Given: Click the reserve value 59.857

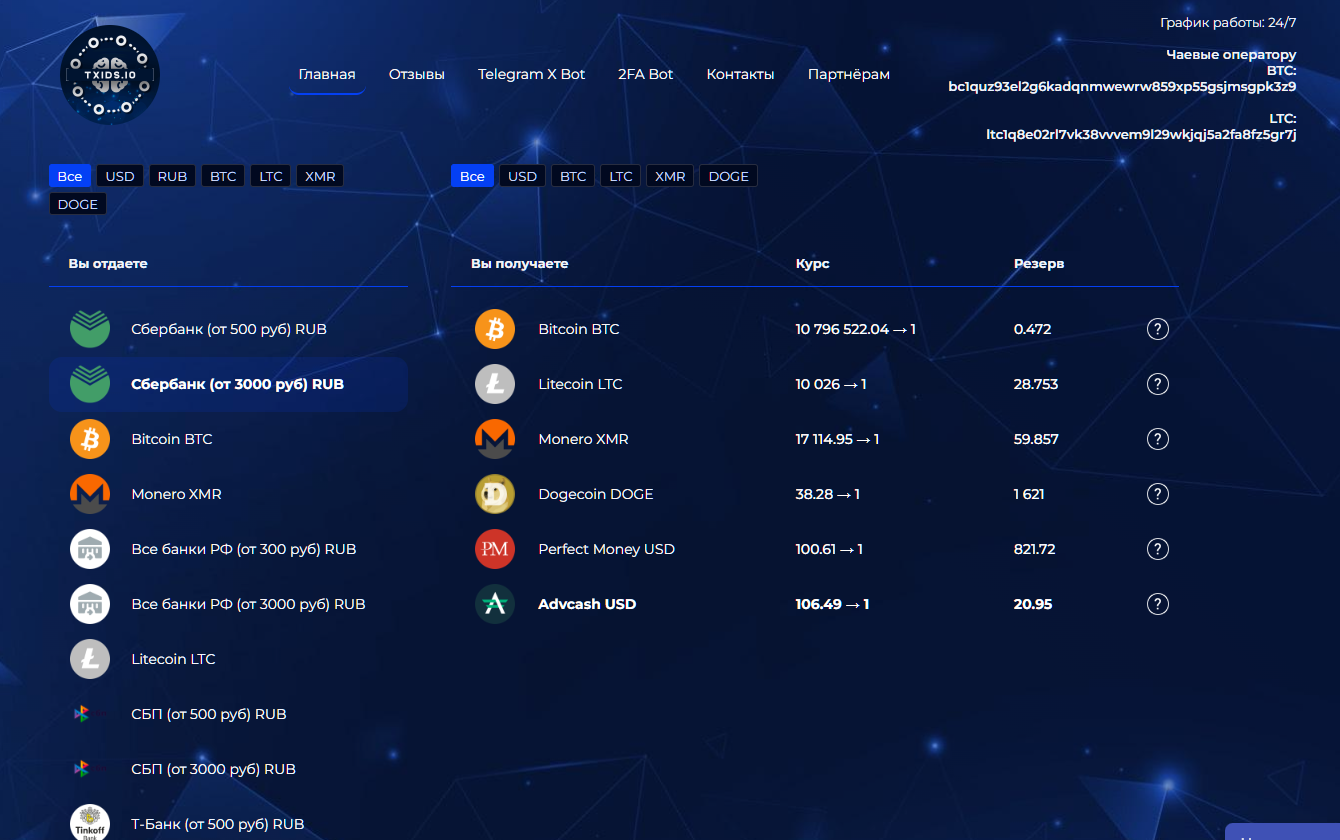Looking at the screenshot, I should [x=1036, y=439].
